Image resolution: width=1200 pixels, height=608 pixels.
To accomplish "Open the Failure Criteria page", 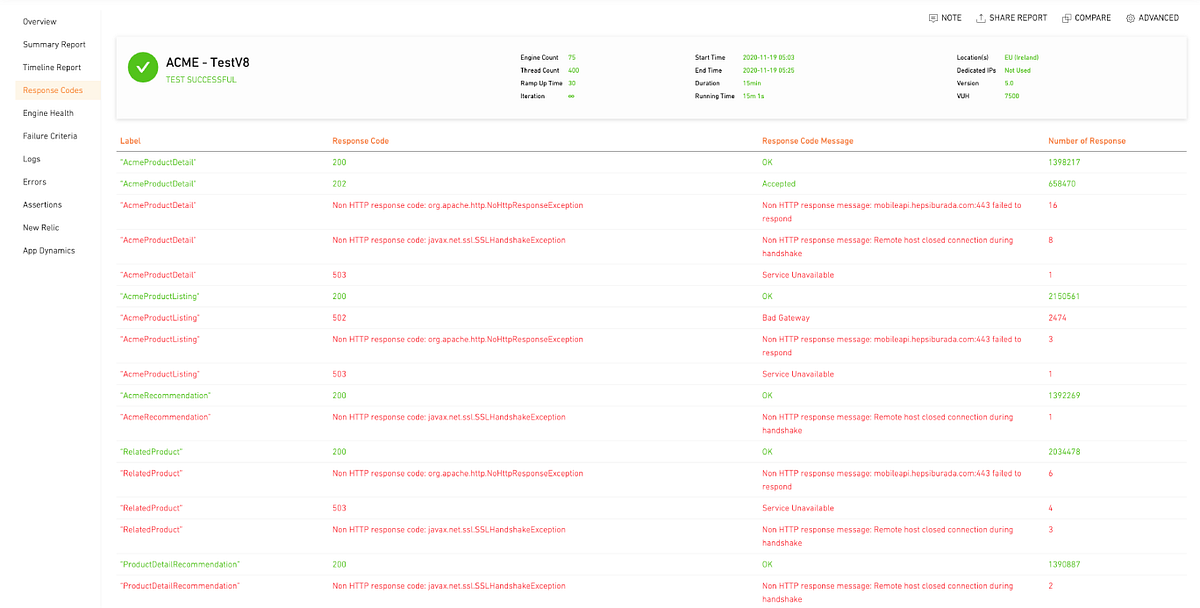I will click(x=52, y=136).
